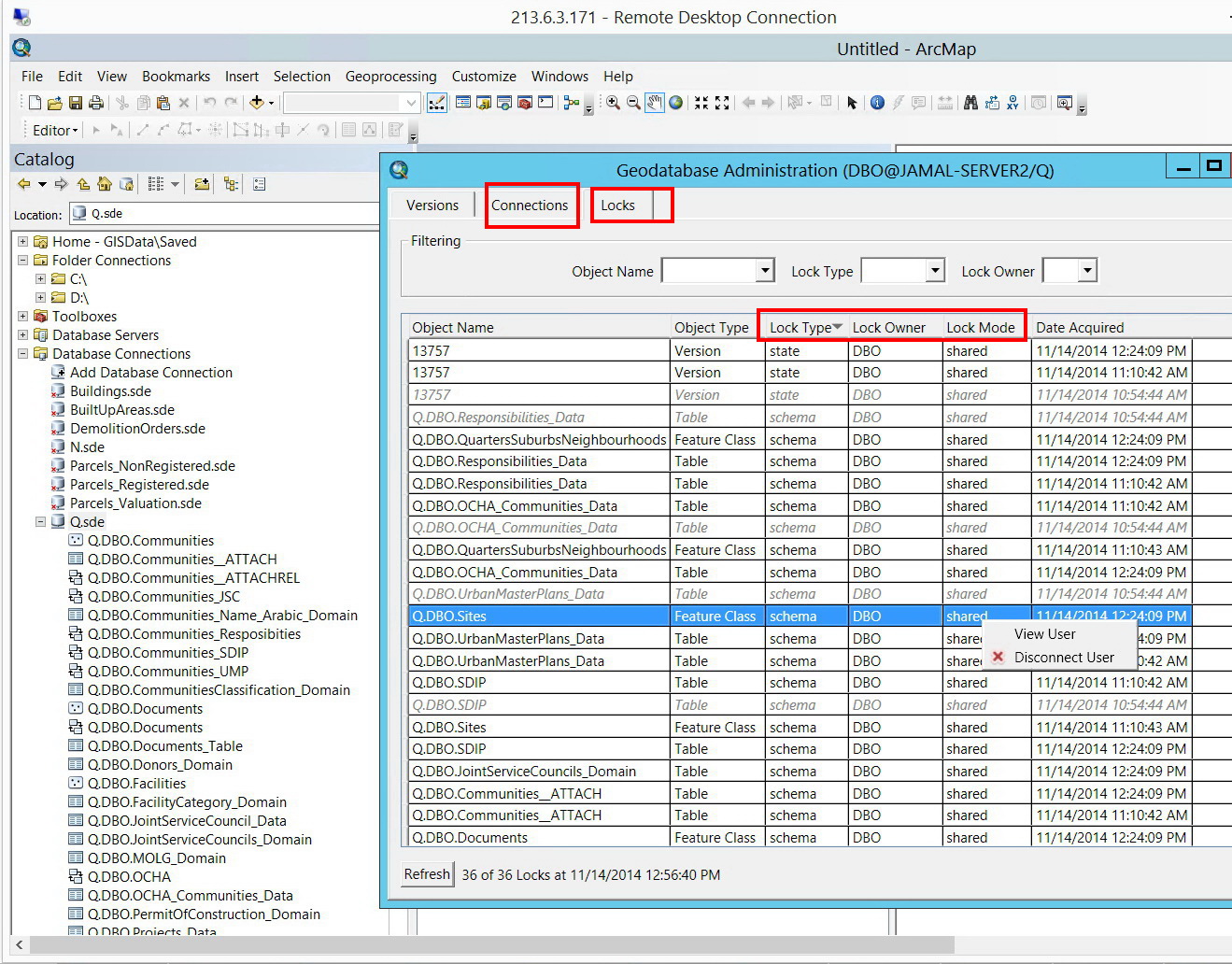Open the ArcToolbox window icon
1232x964 pixels.
[524, 103]
